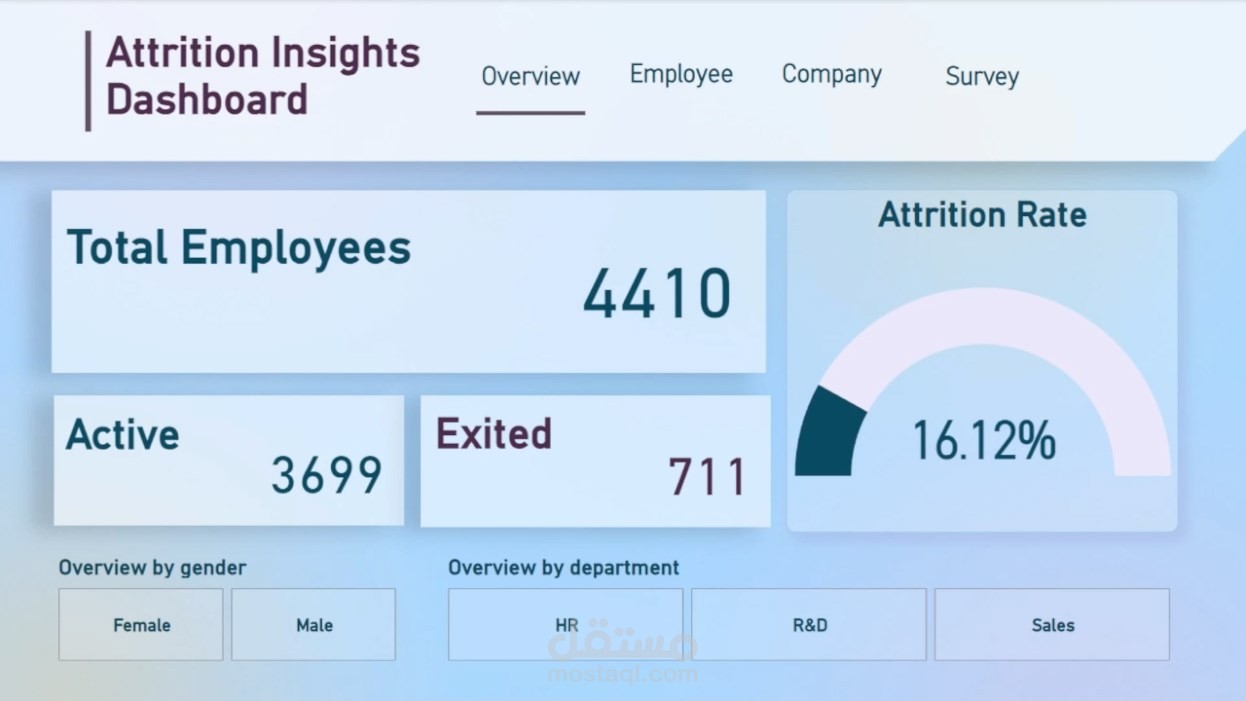Click the Overview by gender heading
Screen dimensions: 1246x701
[152, 567]
